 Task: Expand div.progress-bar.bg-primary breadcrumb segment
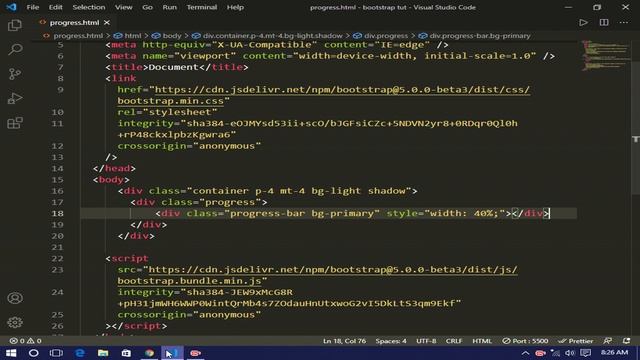tap(480, 36)
